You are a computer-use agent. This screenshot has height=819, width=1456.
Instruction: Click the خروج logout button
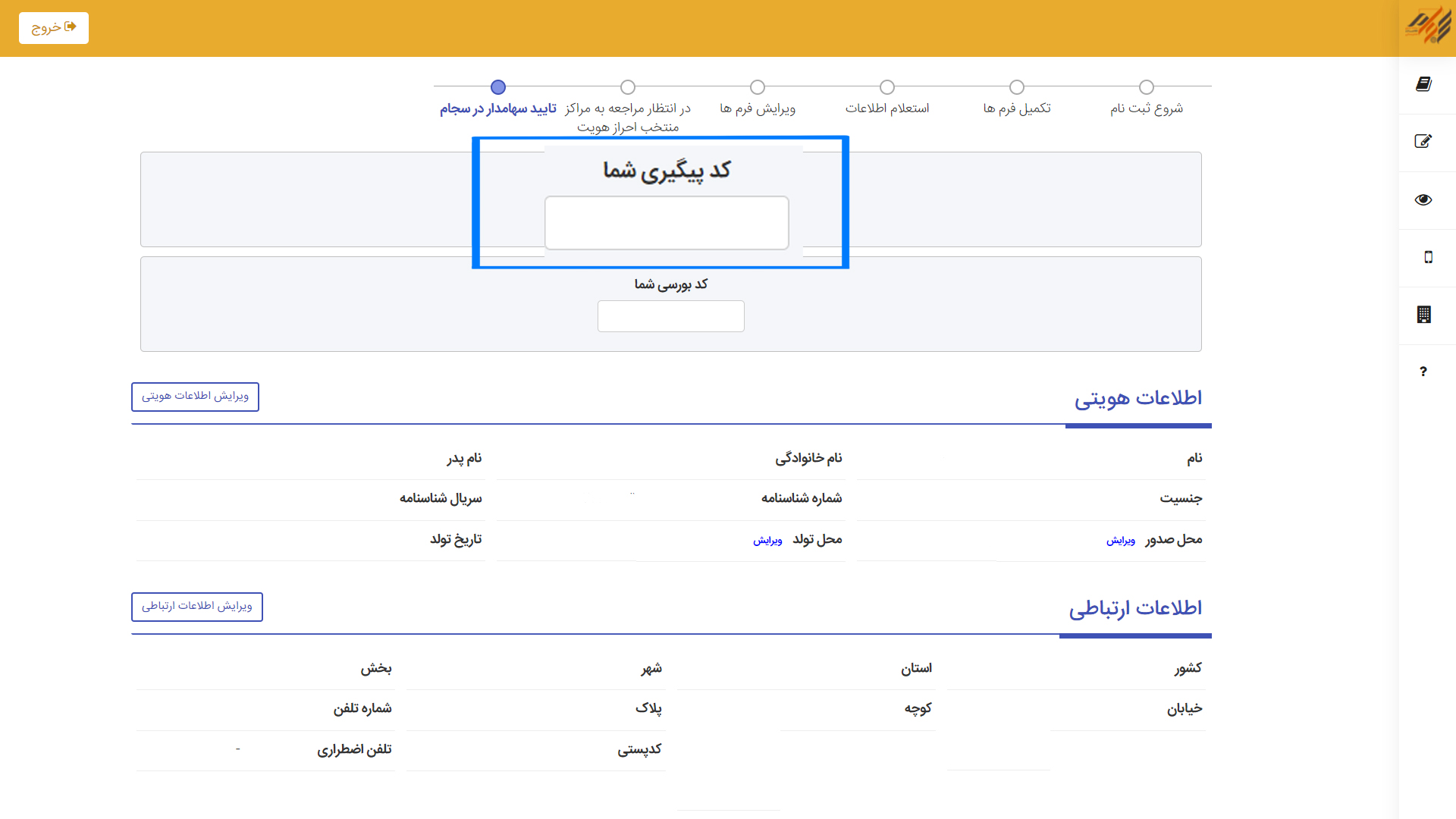tap(54, 27)
